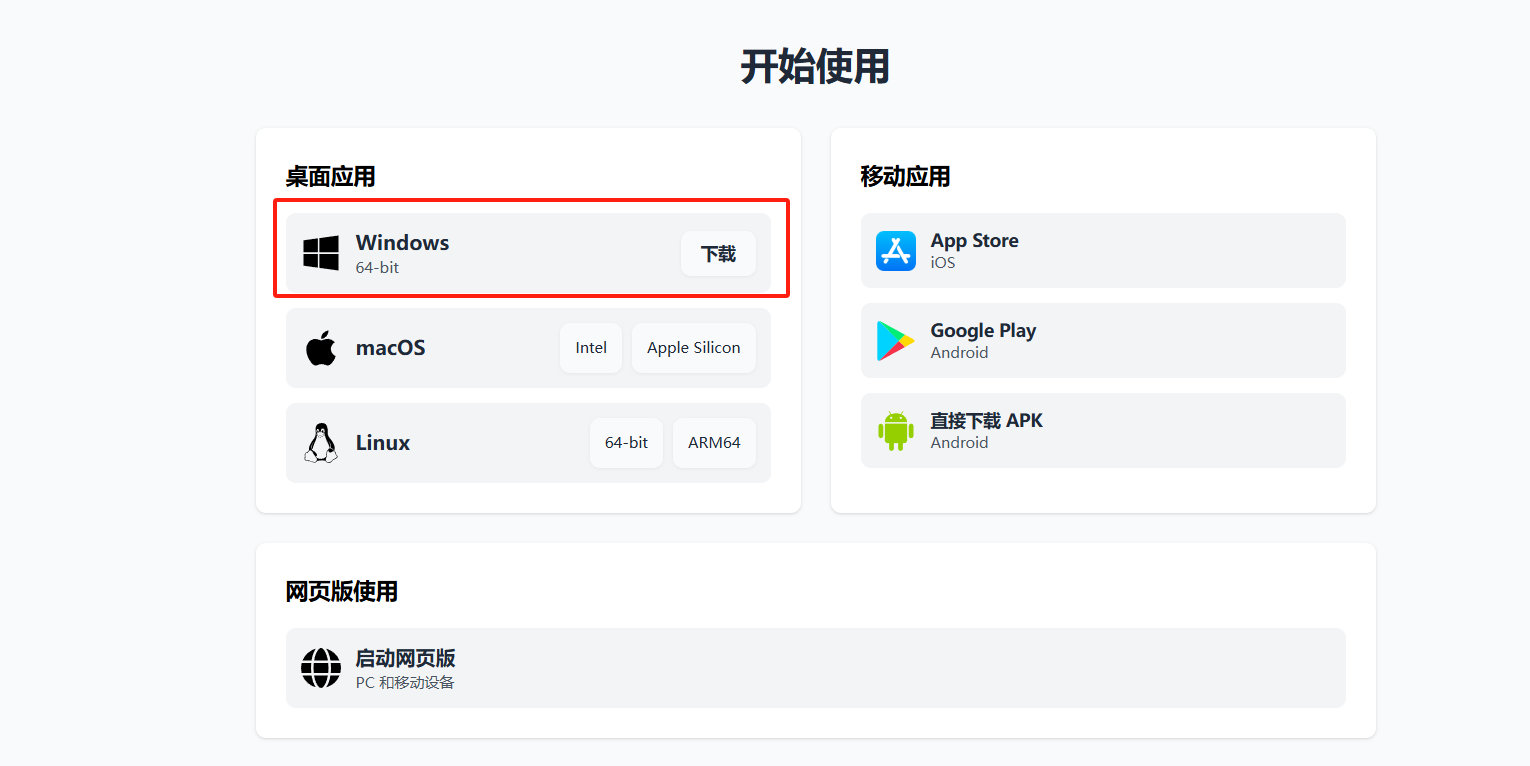Click the PC 和移动设备 subtitle
This screenshot has height=766, width=1530.
(405, 683)
